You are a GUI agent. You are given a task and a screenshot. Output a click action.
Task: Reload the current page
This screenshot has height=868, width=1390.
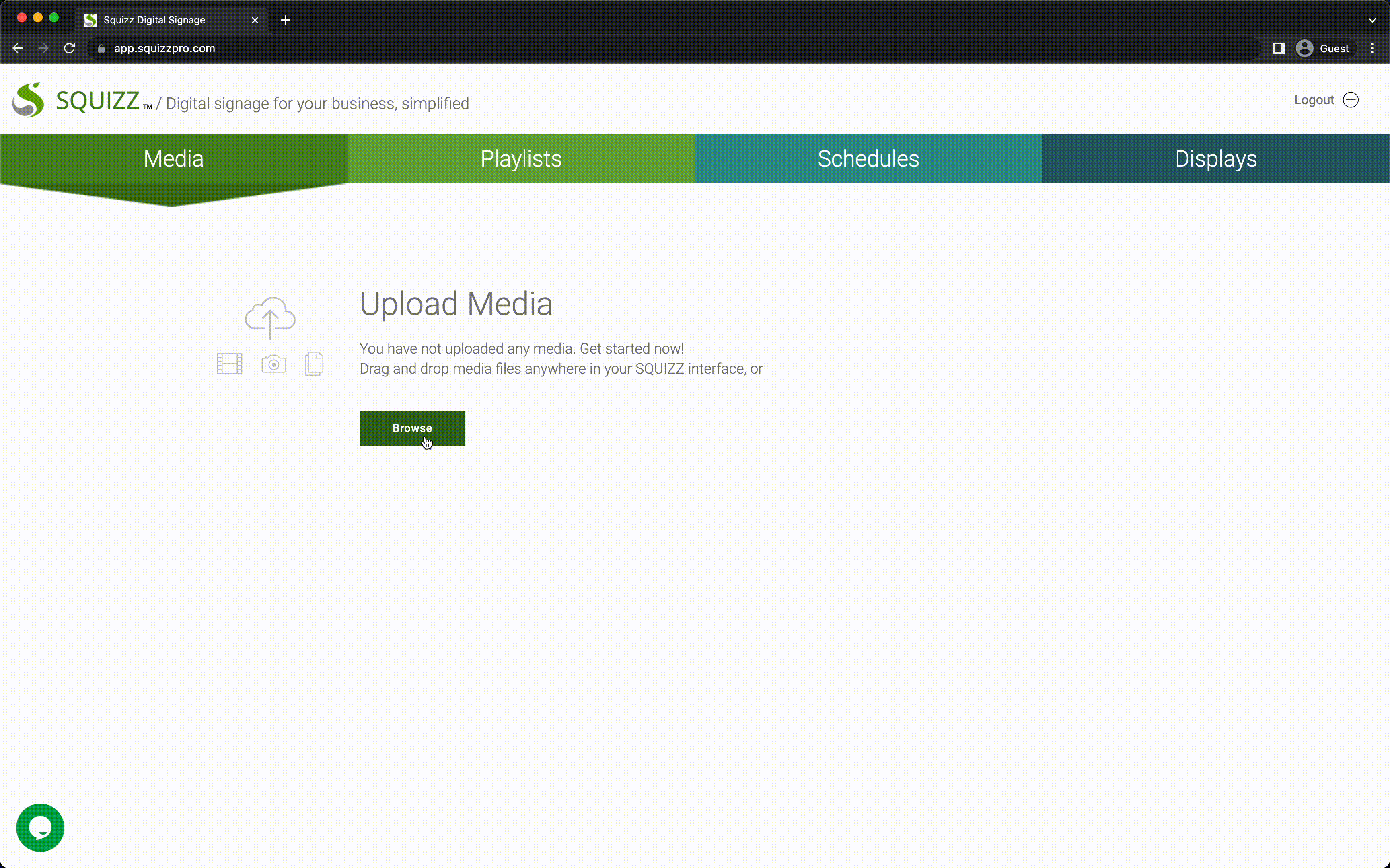70,49
